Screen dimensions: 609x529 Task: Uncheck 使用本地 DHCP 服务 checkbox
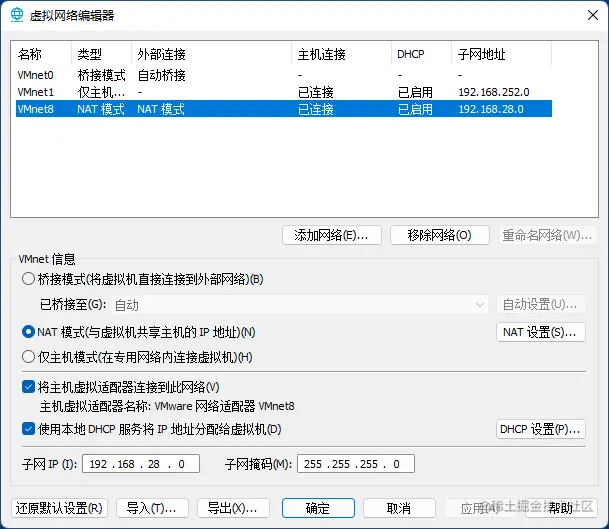click(x=28, y=429)
